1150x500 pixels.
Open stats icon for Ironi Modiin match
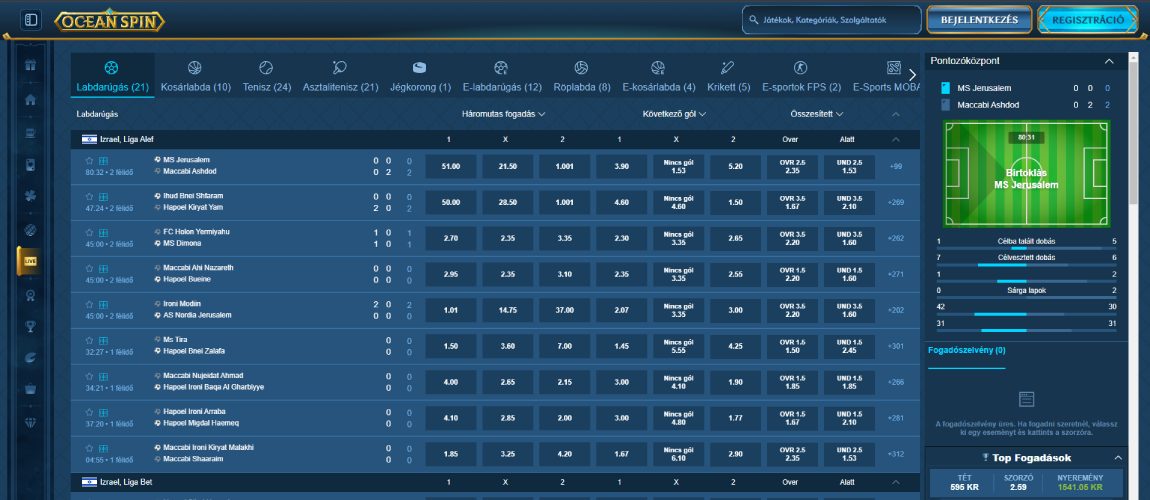pos(103,304)
